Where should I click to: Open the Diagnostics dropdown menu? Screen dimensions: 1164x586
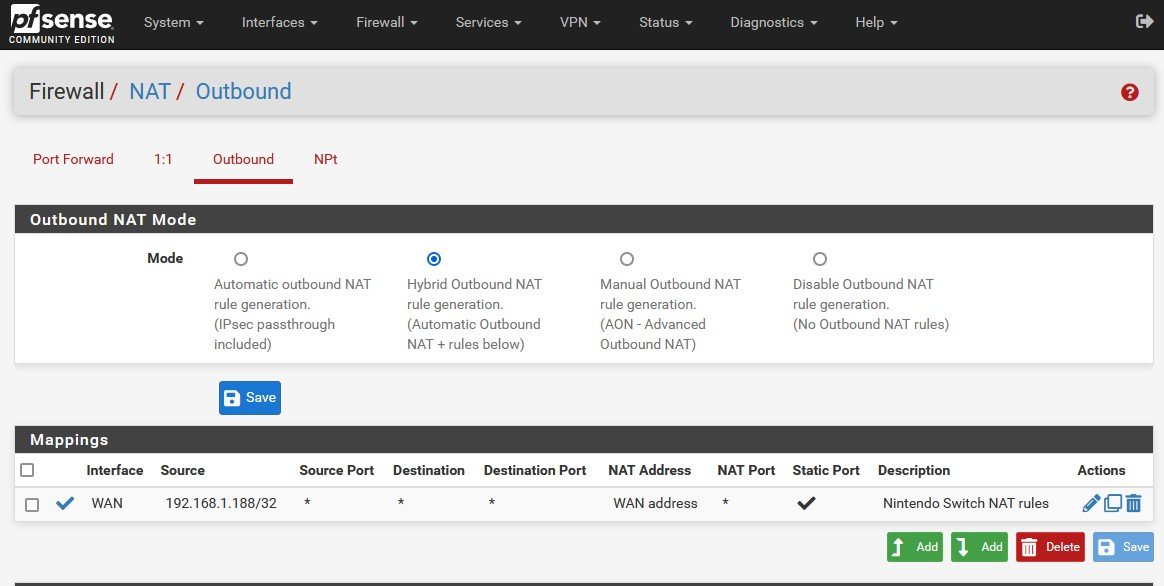coord(774,22)
